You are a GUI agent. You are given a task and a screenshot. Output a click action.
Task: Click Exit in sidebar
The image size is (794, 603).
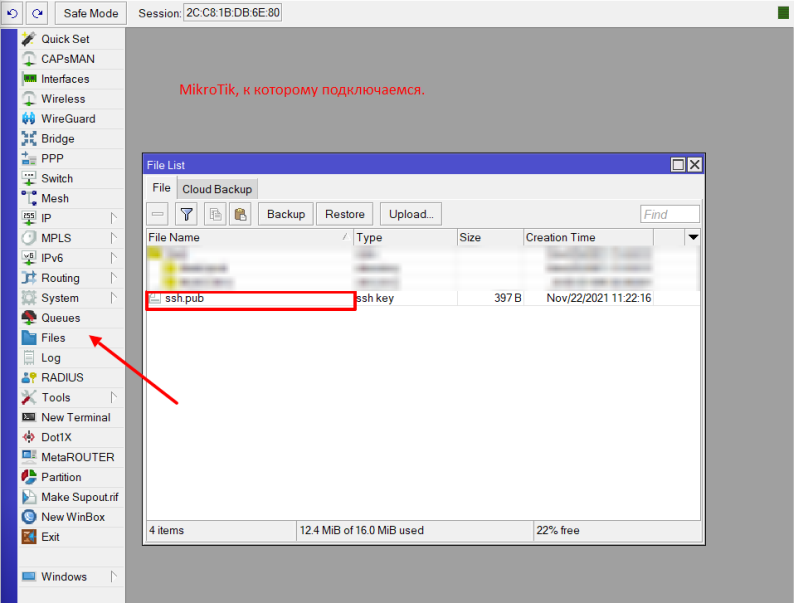[x=71, y=537]
